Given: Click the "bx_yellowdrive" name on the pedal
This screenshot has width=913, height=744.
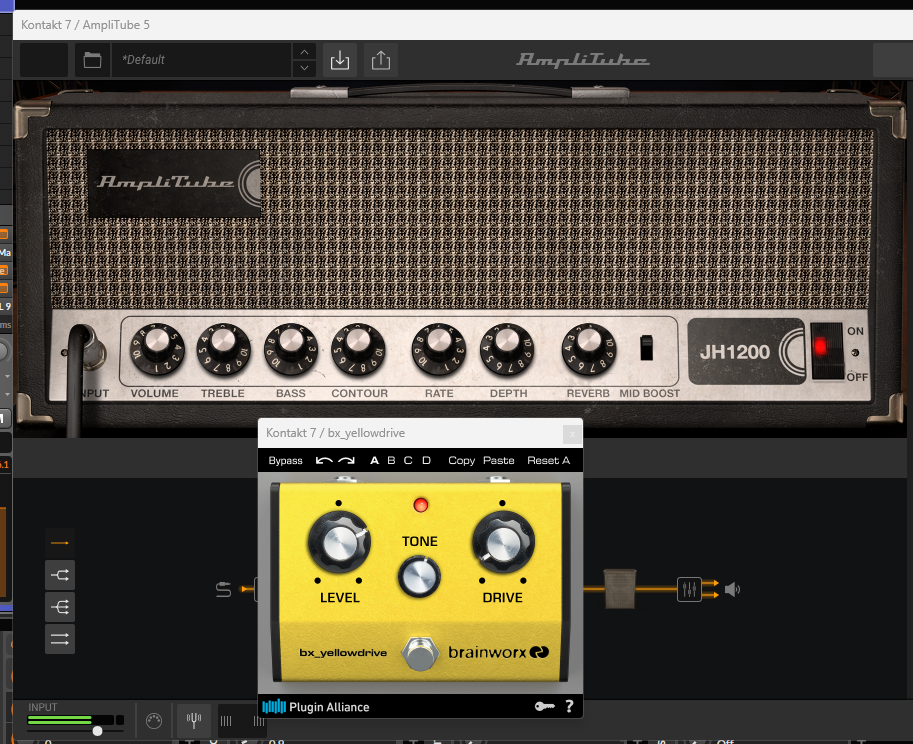Looking at the screenshot, I should (x=343, y=653).
